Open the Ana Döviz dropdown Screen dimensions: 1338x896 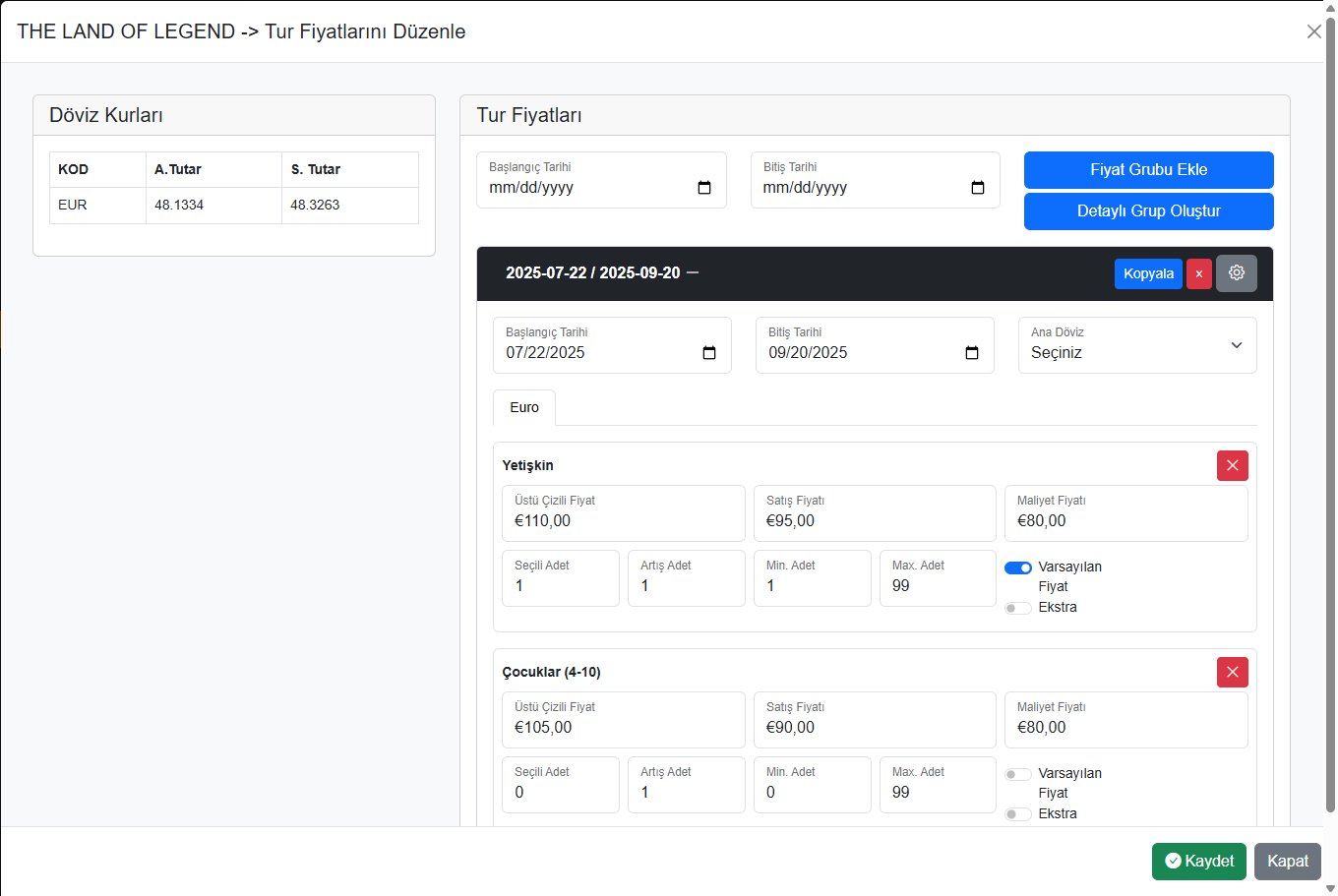(1136, 345)
